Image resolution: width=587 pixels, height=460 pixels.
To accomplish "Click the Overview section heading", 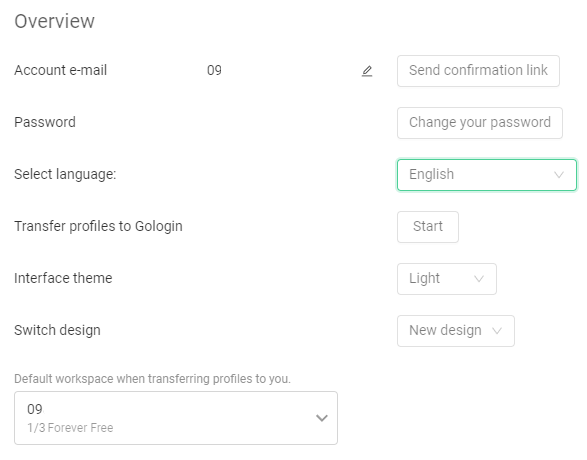I will coord(54,21).
